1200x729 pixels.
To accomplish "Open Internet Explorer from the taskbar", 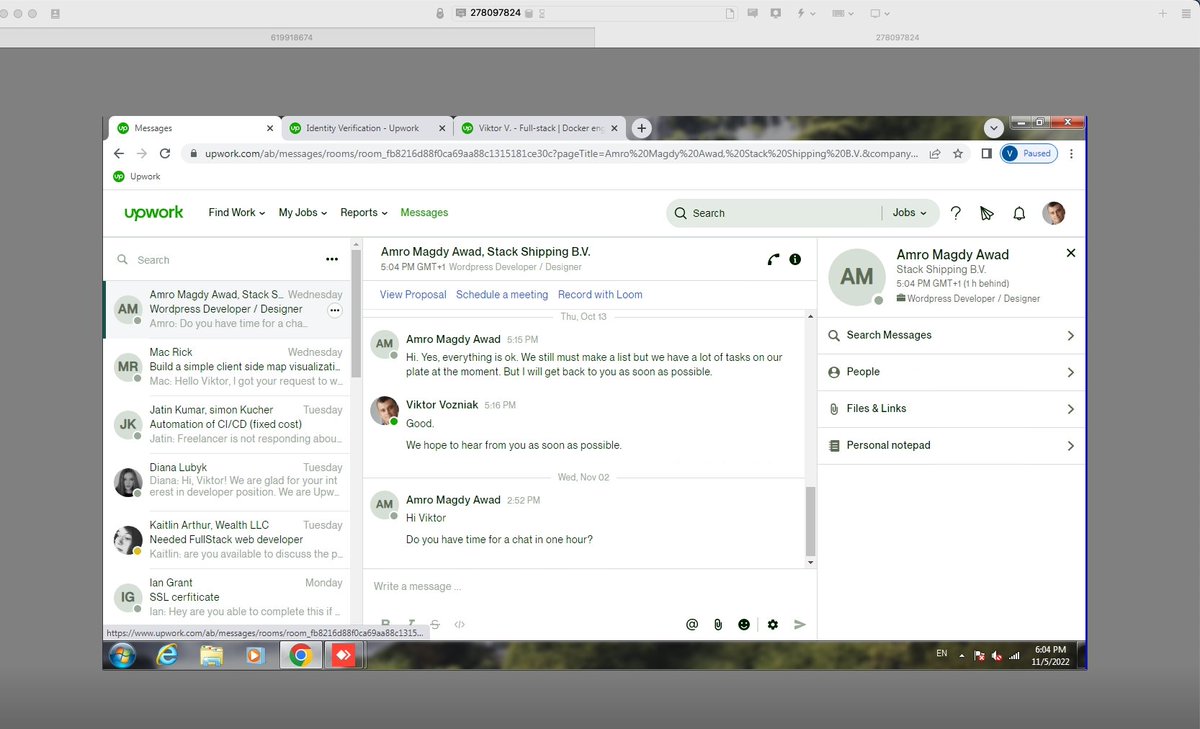I will [x=167, y=656].
